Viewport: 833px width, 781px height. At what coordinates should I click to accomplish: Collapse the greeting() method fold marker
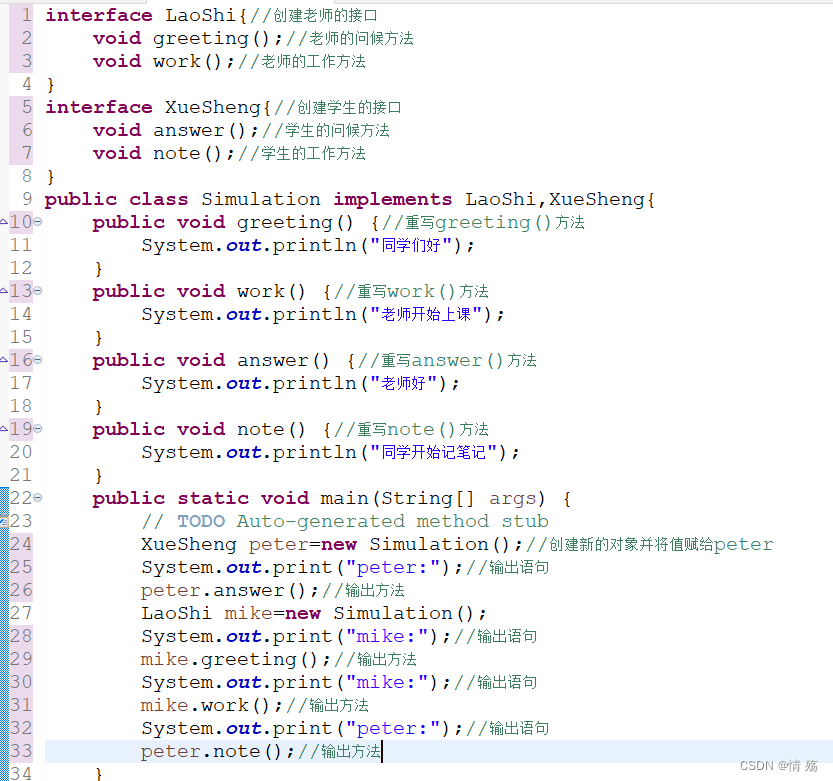tap(36, 221)
